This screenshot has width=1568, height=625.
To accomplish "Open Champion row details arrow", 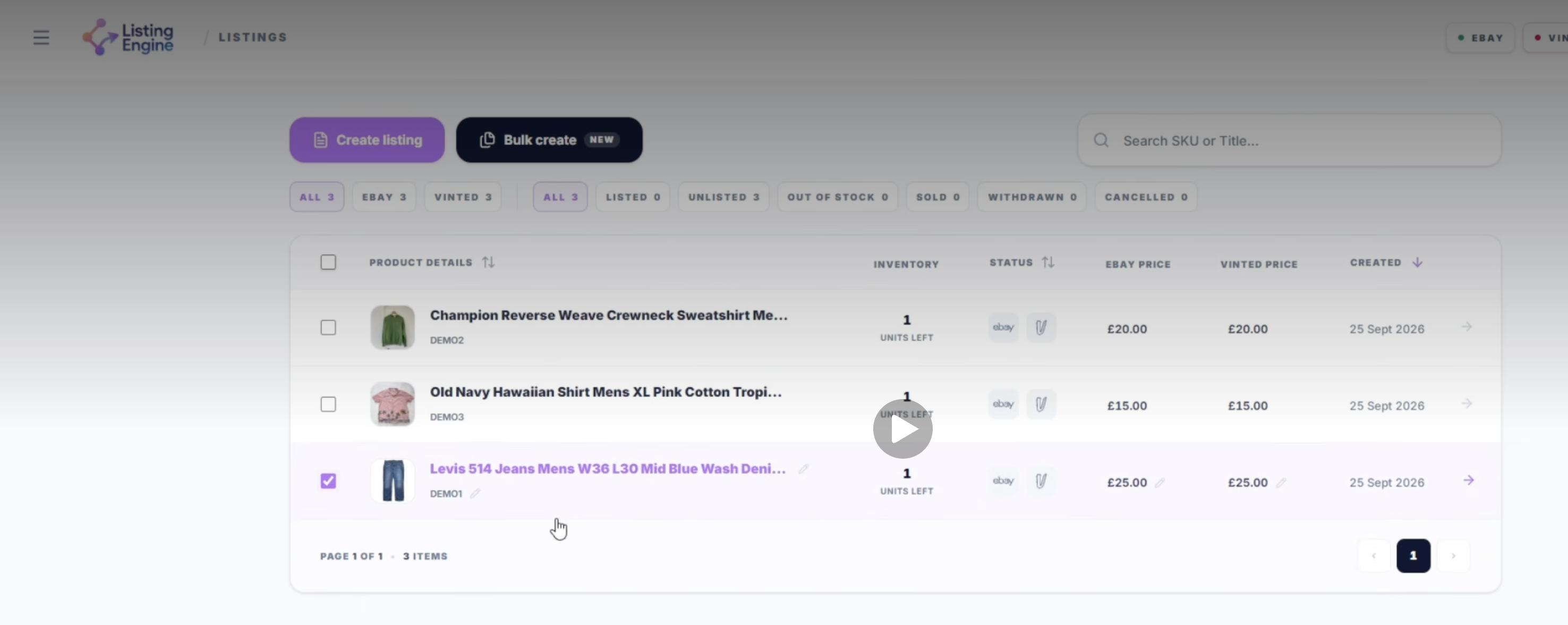I will tap(1467, 327).
